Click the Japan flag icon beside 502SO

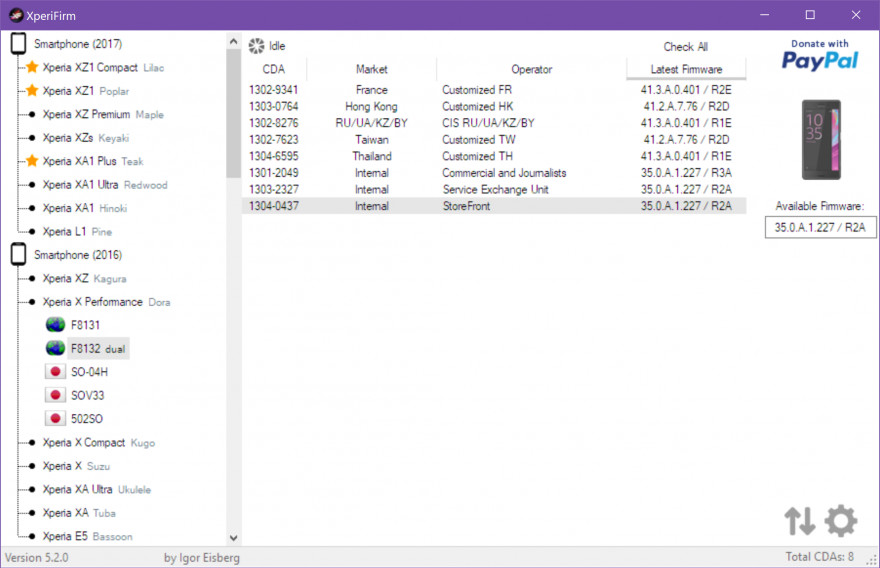click(55, 419)
